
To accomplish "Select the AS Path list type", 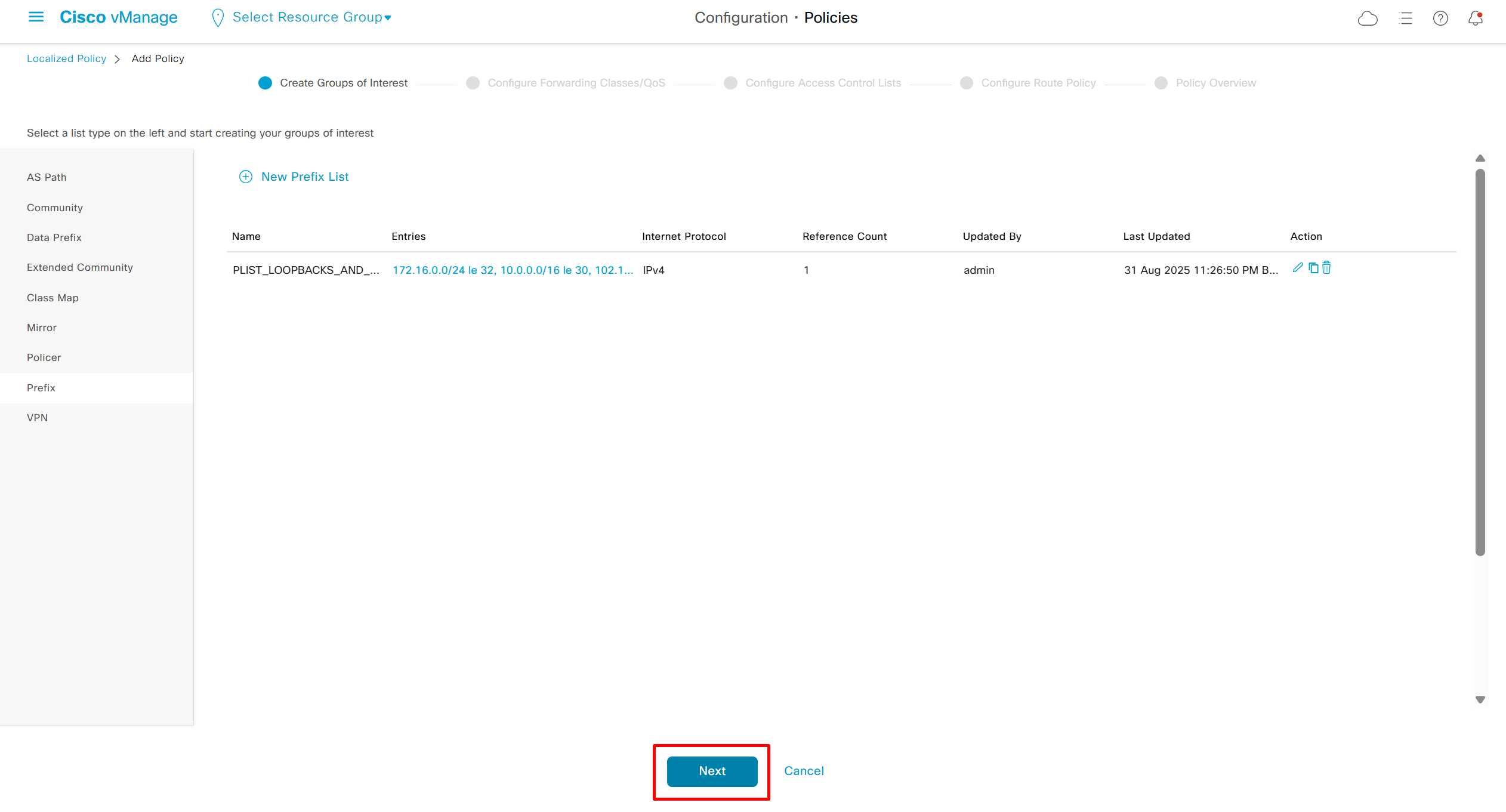I will (47, 177).
